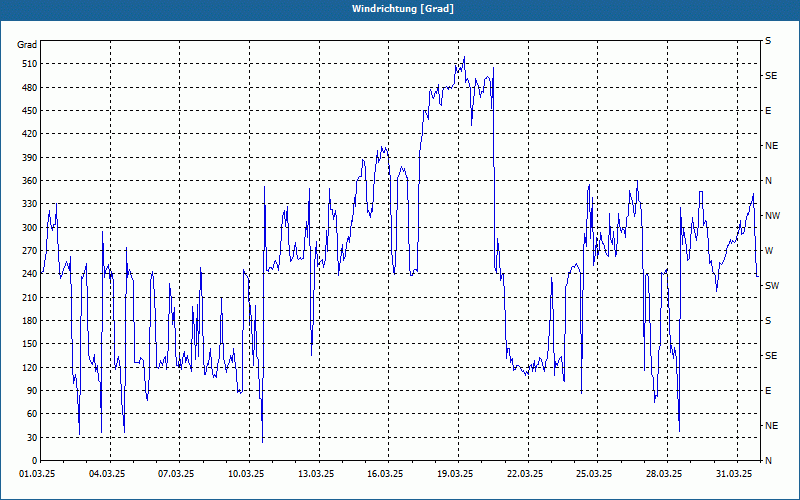Viewport: 800px width, 500px height.
Task: Select the y-axis value 240
Action: pos(30,274)
